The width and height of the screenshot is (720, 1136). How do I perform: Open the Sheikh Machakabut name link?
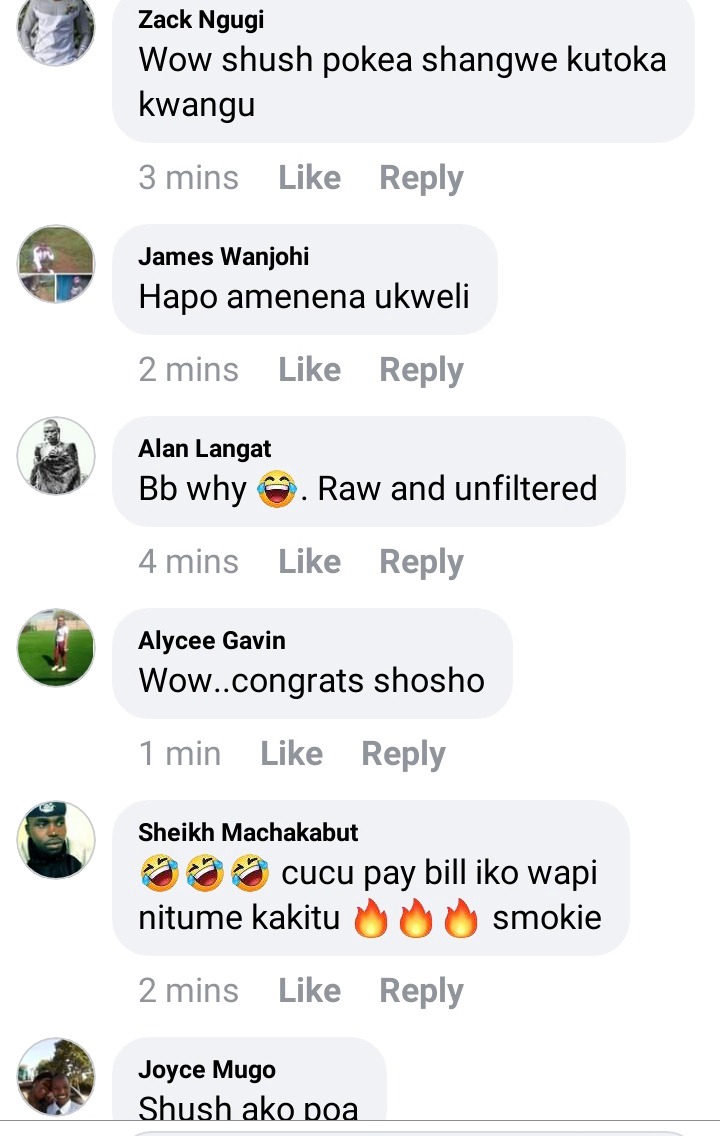tap(248, 832)
